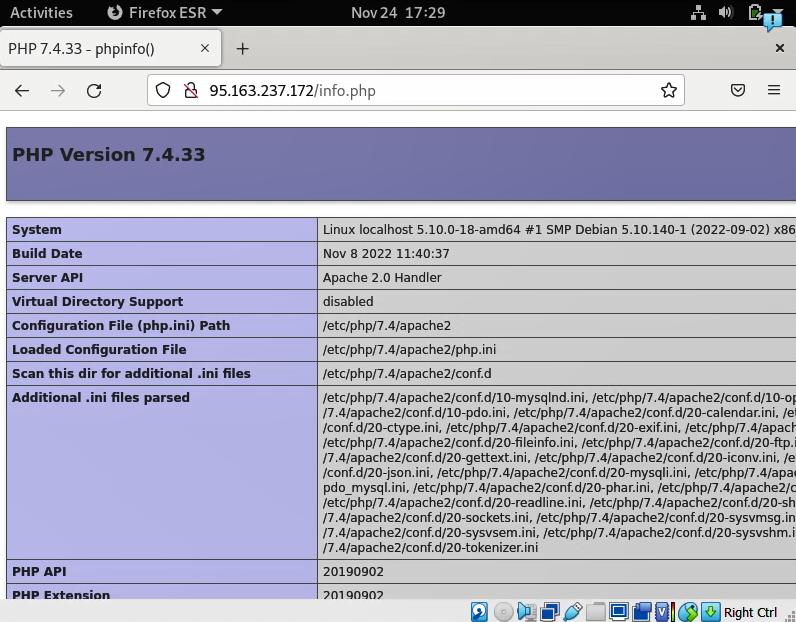This screenshot has width=796, height=622.
Task: Open the Nov 24 17:29 clock calendar
Action: [398, 13]
